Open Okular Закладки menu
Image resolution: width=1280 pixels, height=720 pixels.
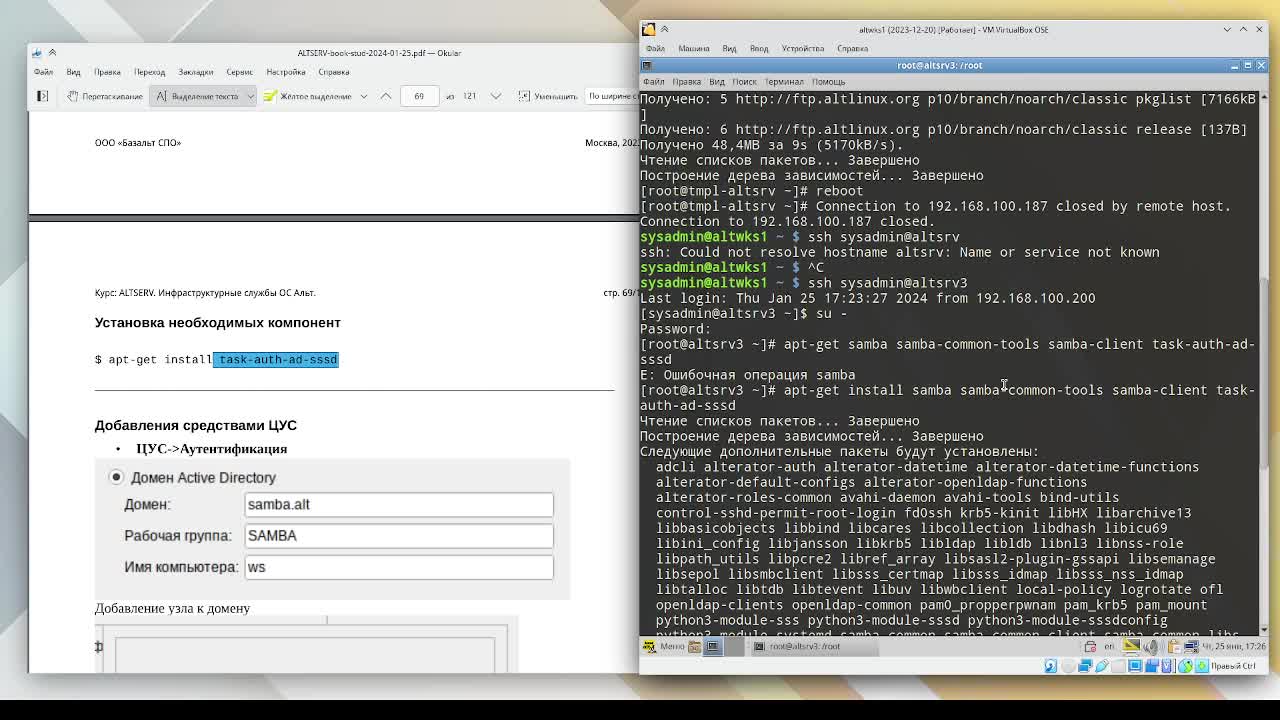196,72
